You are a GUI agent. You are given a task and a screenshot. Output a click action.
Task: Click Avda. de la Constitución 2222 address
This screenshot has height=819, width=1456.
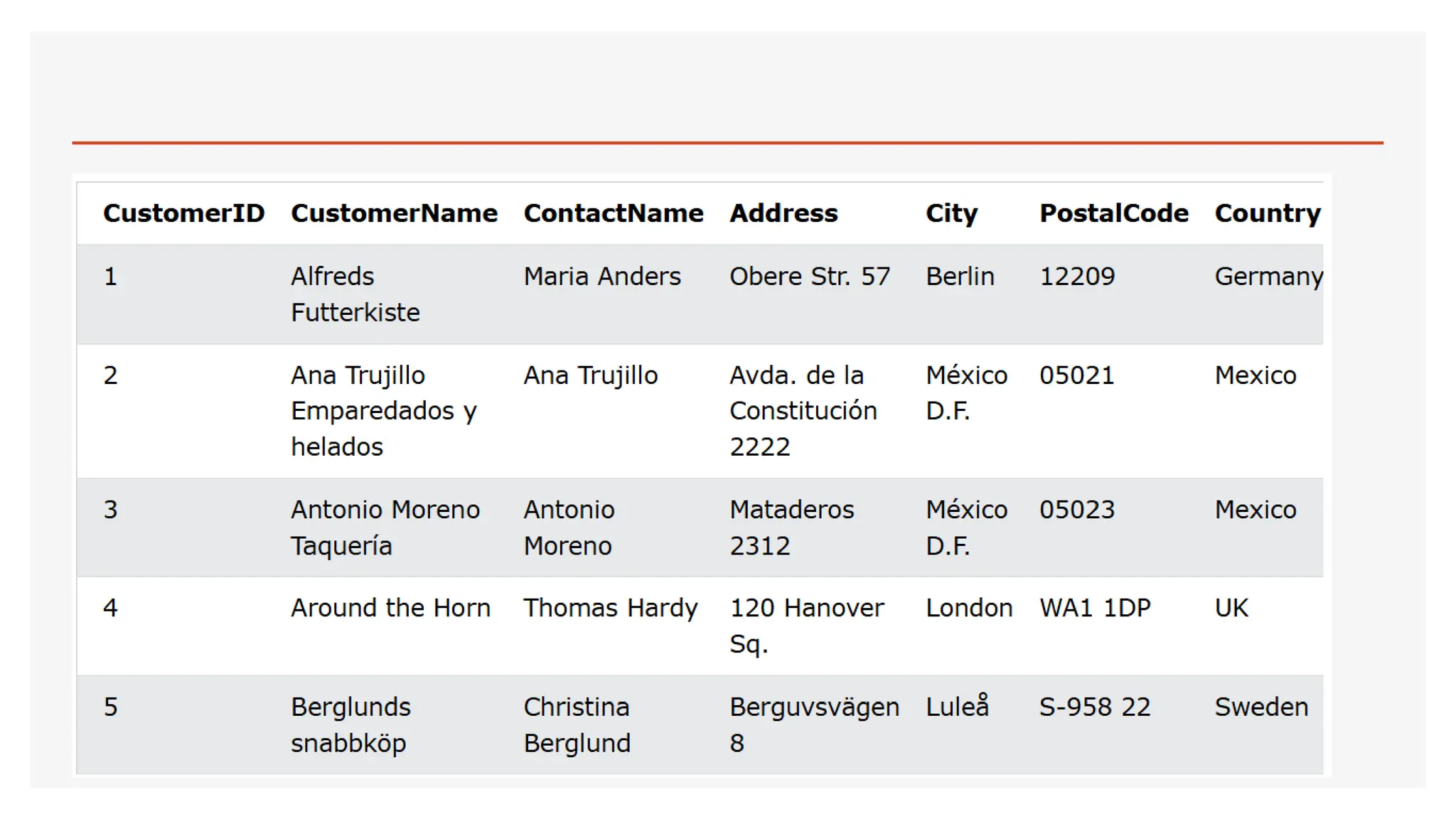pos(803,411)
